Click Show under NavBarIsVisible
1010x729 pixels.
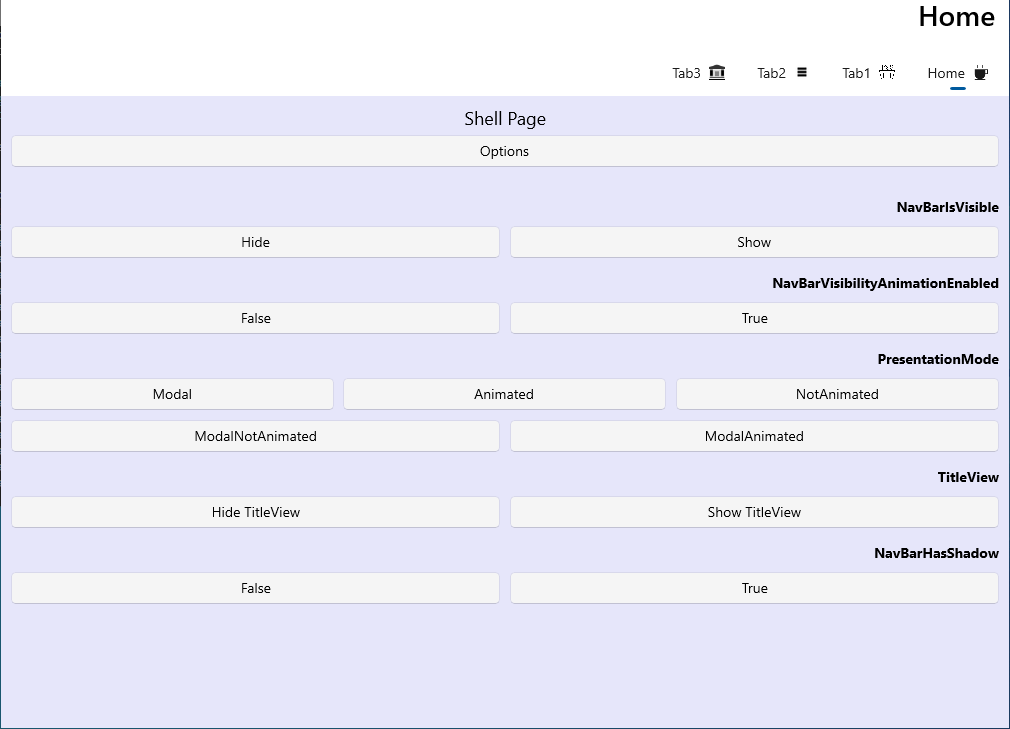pyautogui.click(x=754, y=242)
